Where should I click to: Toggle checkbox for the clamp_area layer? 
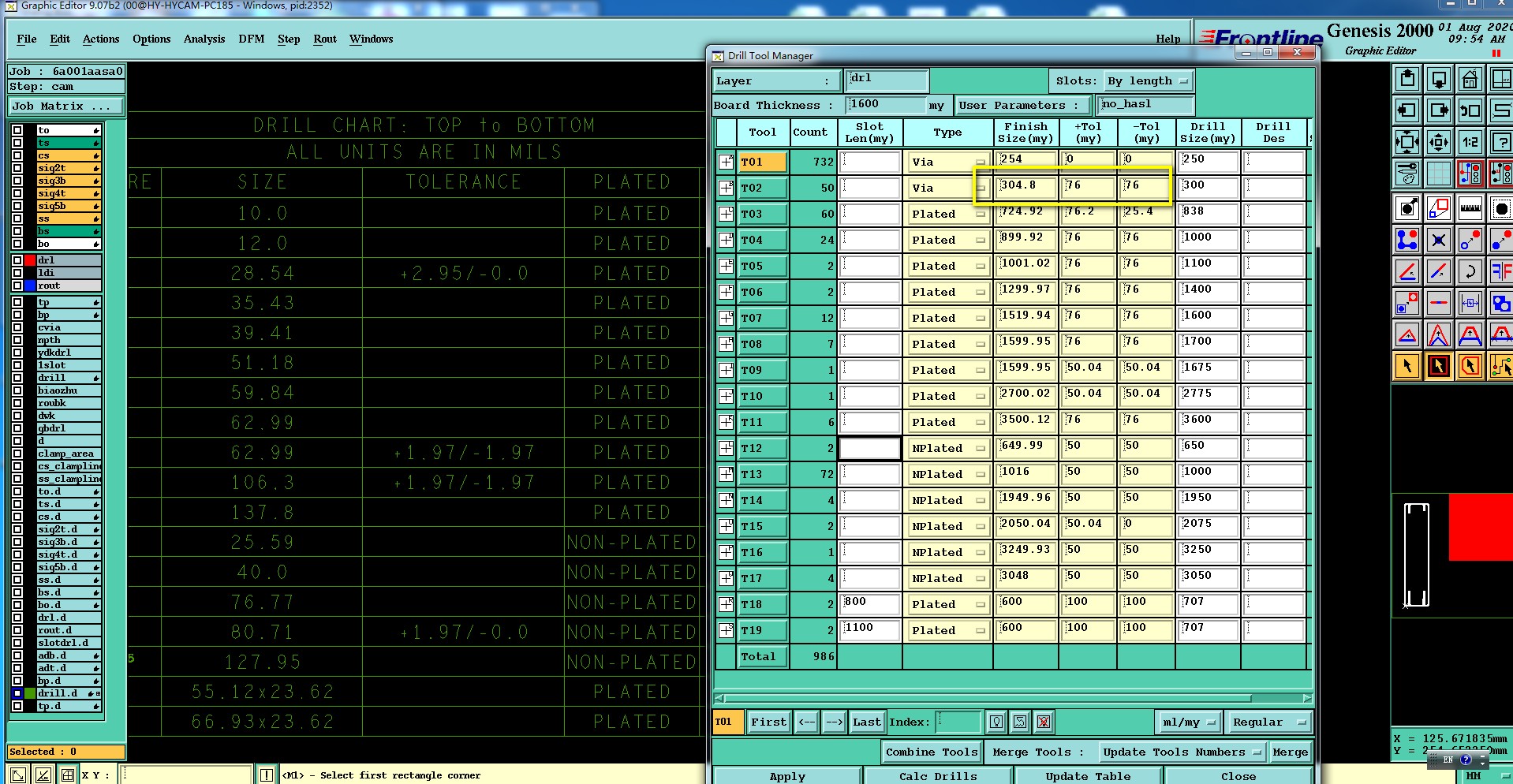pos(17,454)
